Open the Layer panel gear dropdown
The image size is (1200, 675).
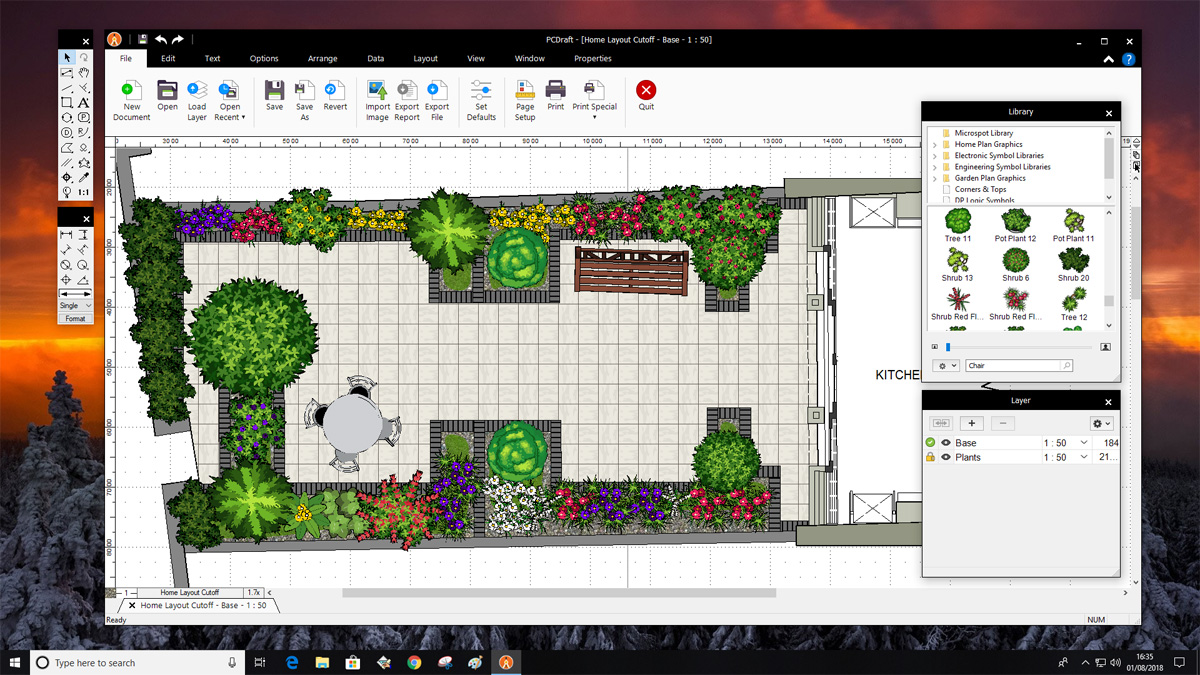1100,424
